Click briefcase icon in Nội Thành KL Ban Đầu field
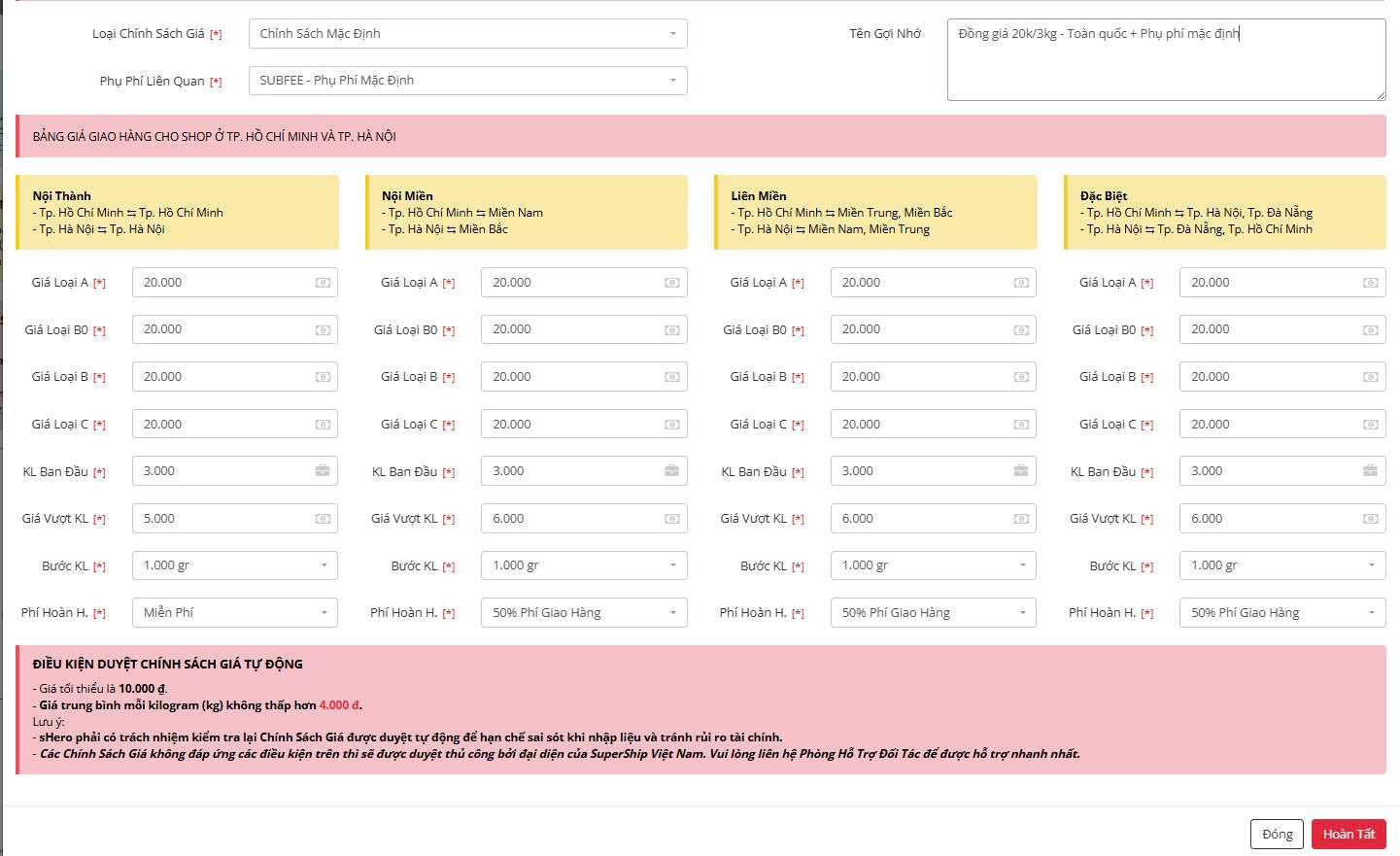 click(x=323, y=471)
